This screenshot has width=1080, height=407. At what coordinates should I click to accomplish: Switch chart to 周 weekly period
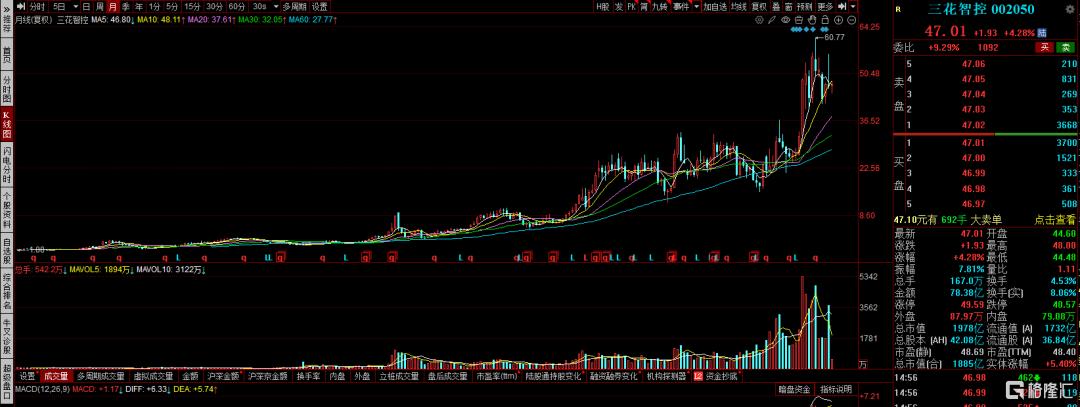point(99,6)
